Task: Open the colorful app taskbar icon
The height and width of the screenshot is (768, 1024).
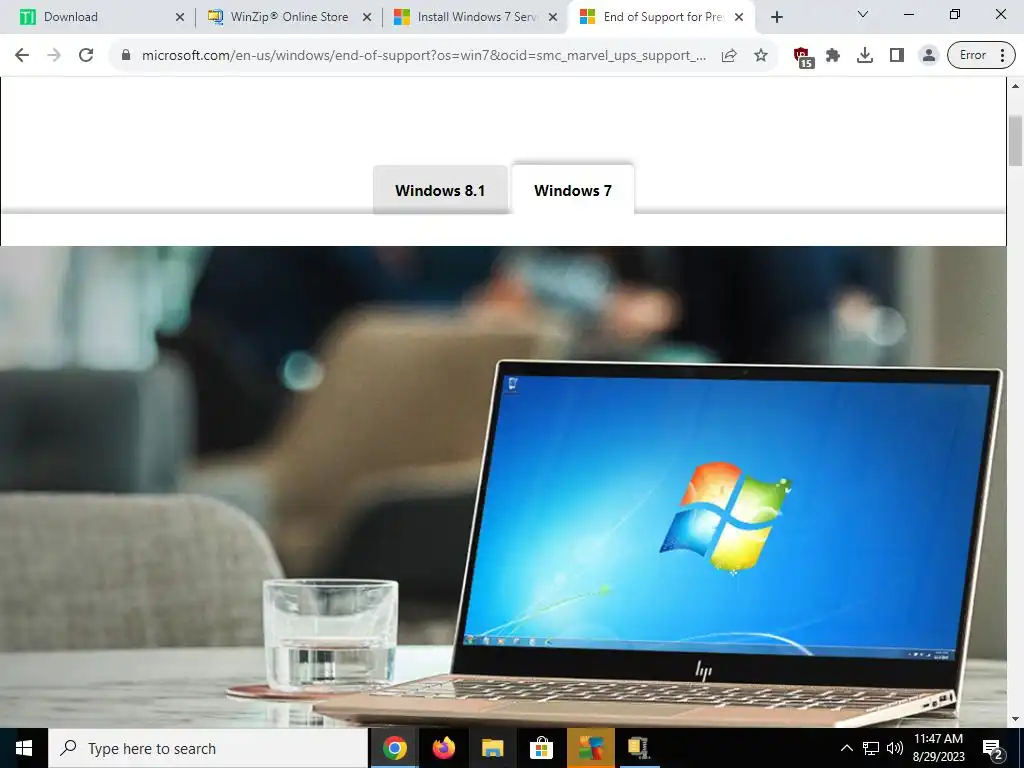Action: 590,748
